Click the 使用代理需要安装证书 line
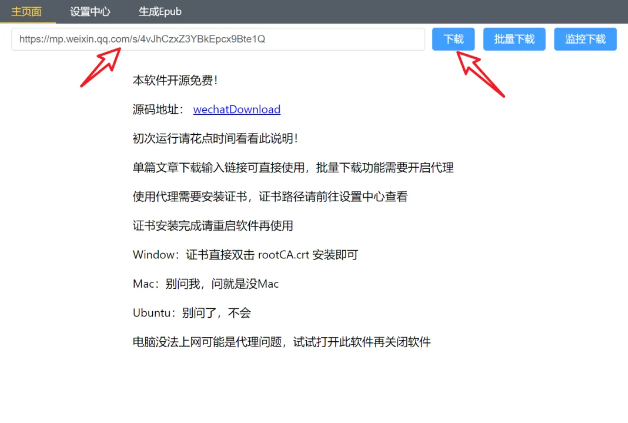This screenshot has height=423, width=628. click(x=270, y=196)
